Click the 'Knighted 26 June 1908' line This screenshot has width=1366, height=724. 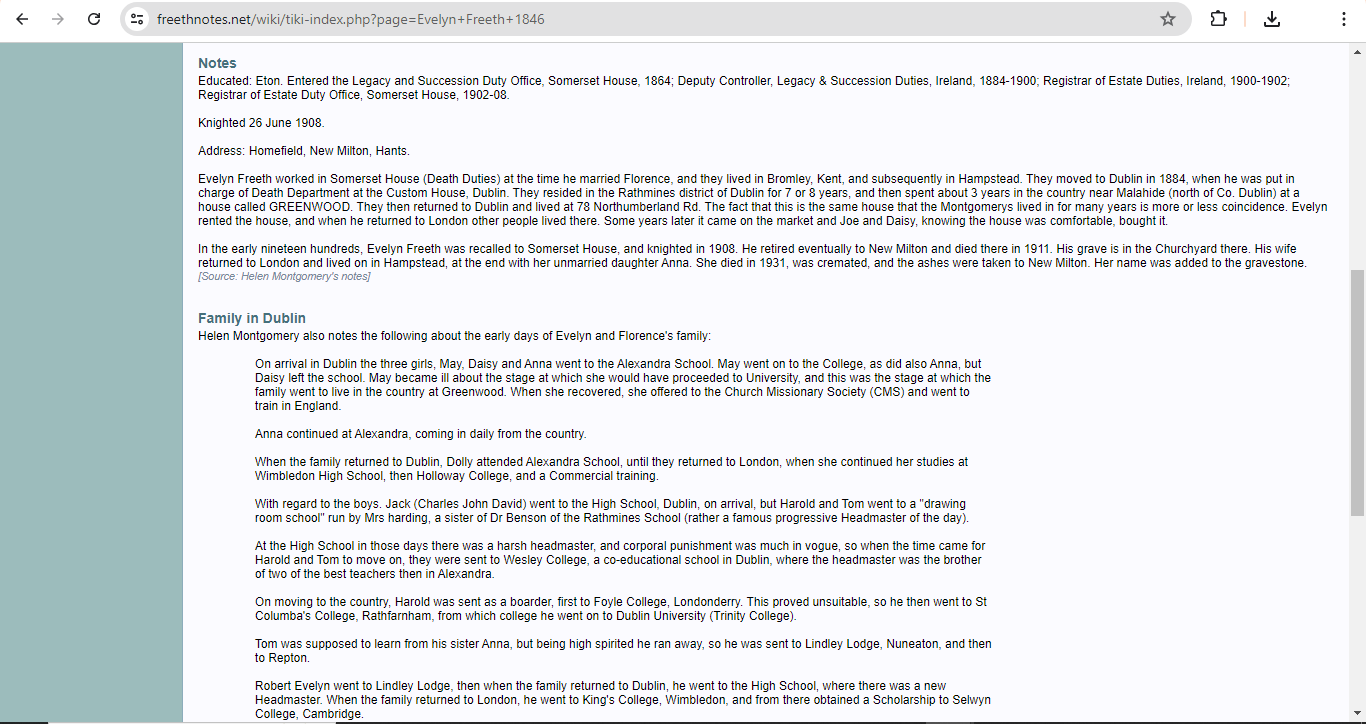click(261, 123)
